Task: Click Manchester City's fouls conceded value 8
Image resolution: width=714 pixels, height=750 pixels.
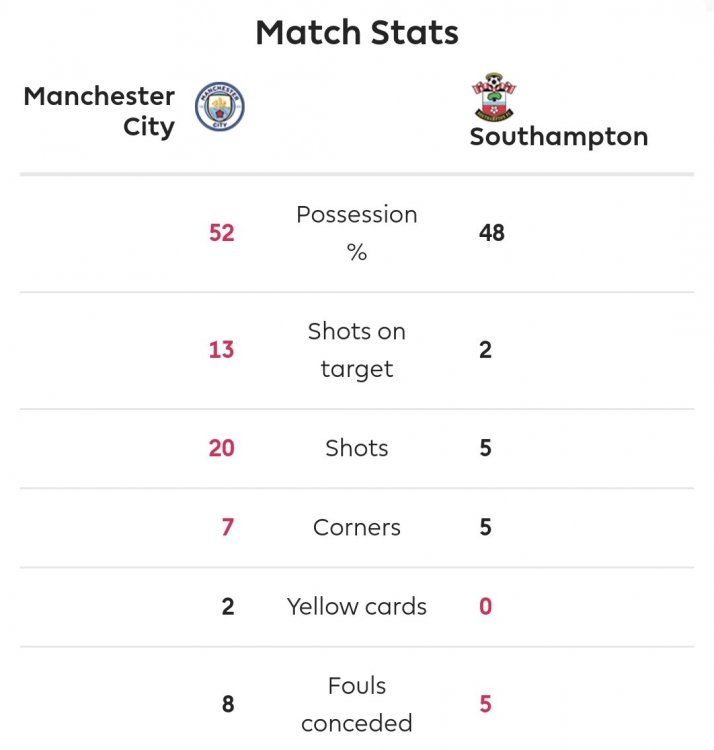Action: (x=227, y=704)
